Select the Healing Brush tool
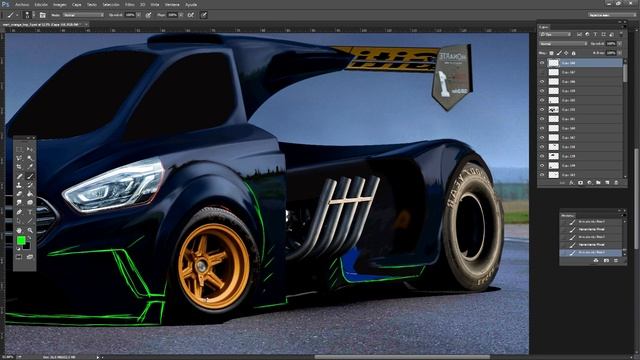 point(19,176)
